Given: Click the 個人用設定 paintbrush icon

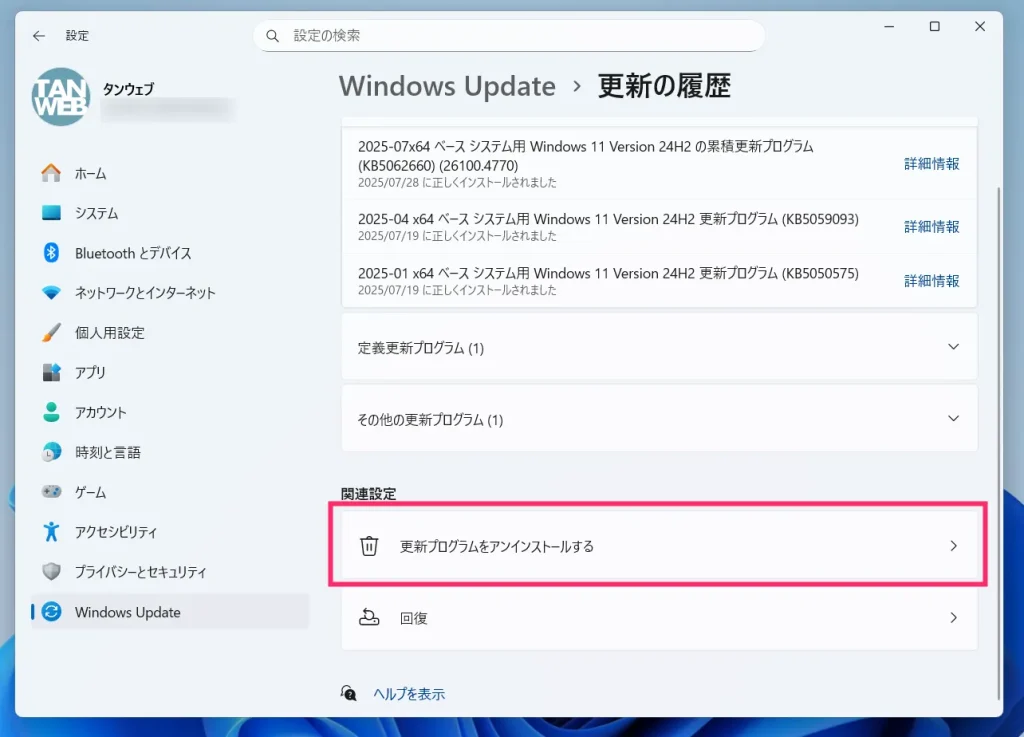Looking at the screenshot, I should pos(51,332).
